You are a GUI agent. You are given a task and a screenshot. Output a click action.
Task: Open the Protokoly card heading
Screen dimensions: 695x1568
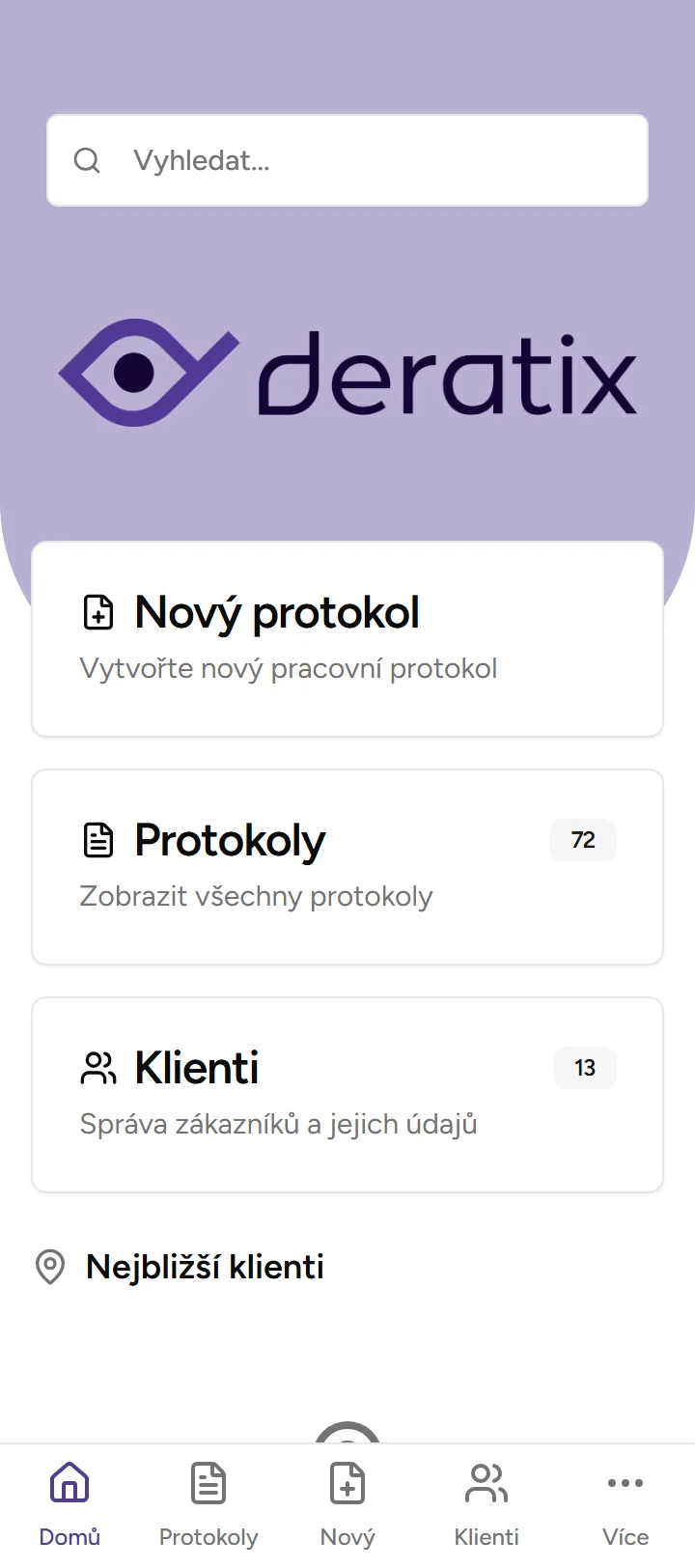tap(230, 841)
